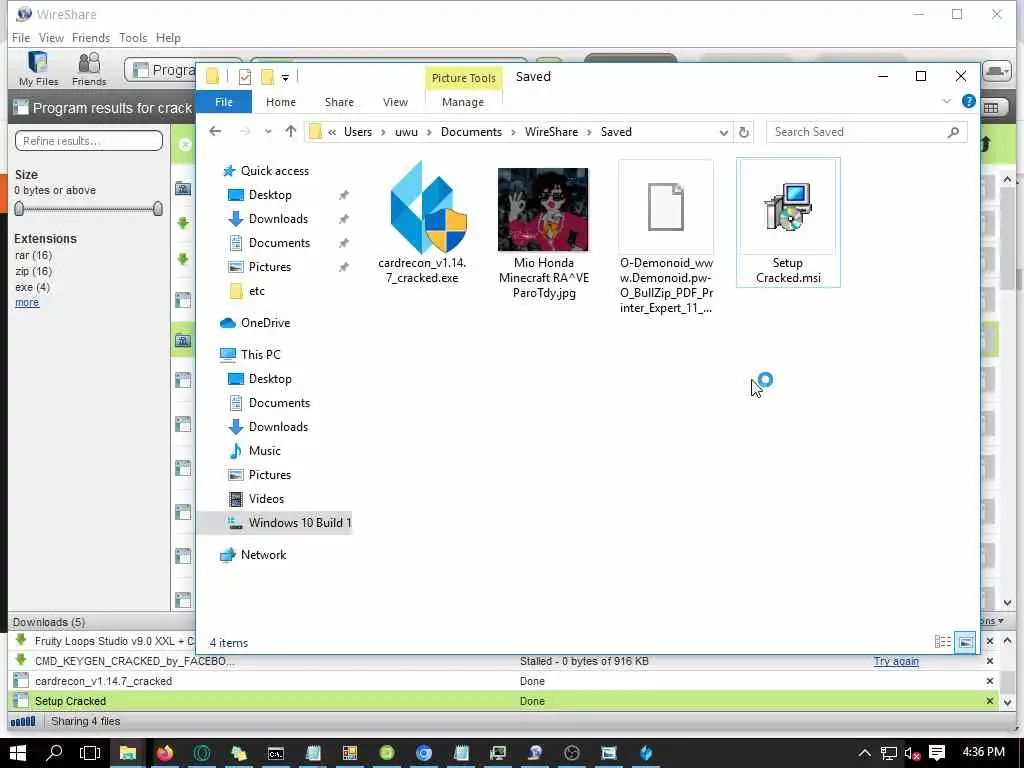This screenshot has width=1024, height=768.
Task: Expand address bar history dropdown
Action: click(x=724, y=132)
